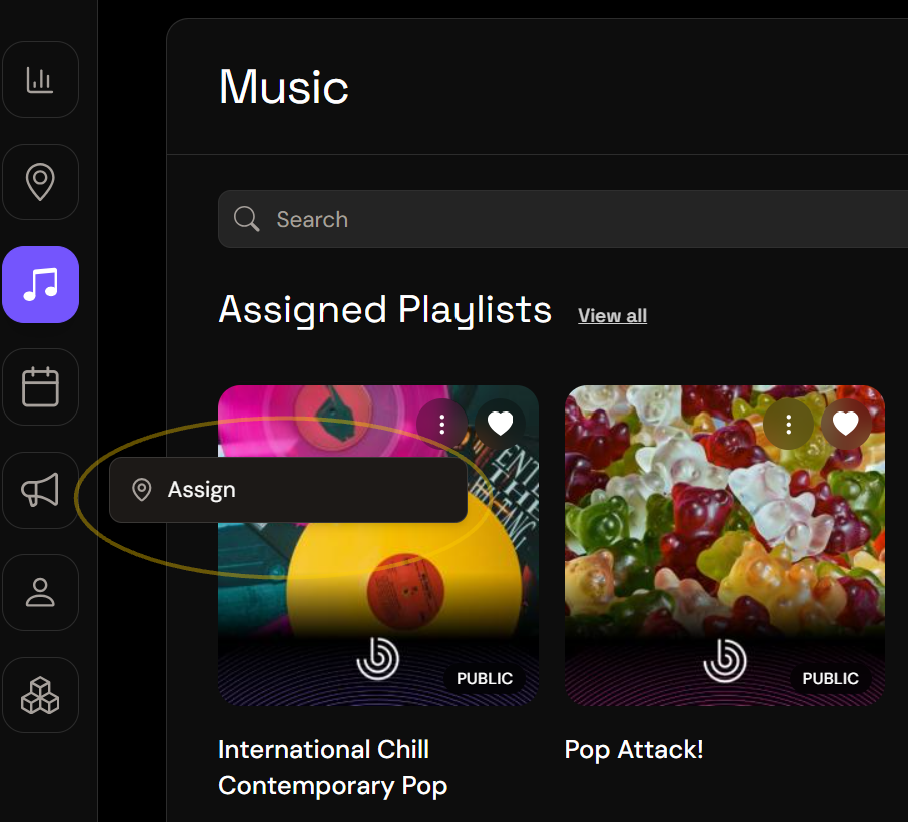Screen dimensions: 908x822
Task: Open the locations pin sidebar icon
Action: point(40,182)
